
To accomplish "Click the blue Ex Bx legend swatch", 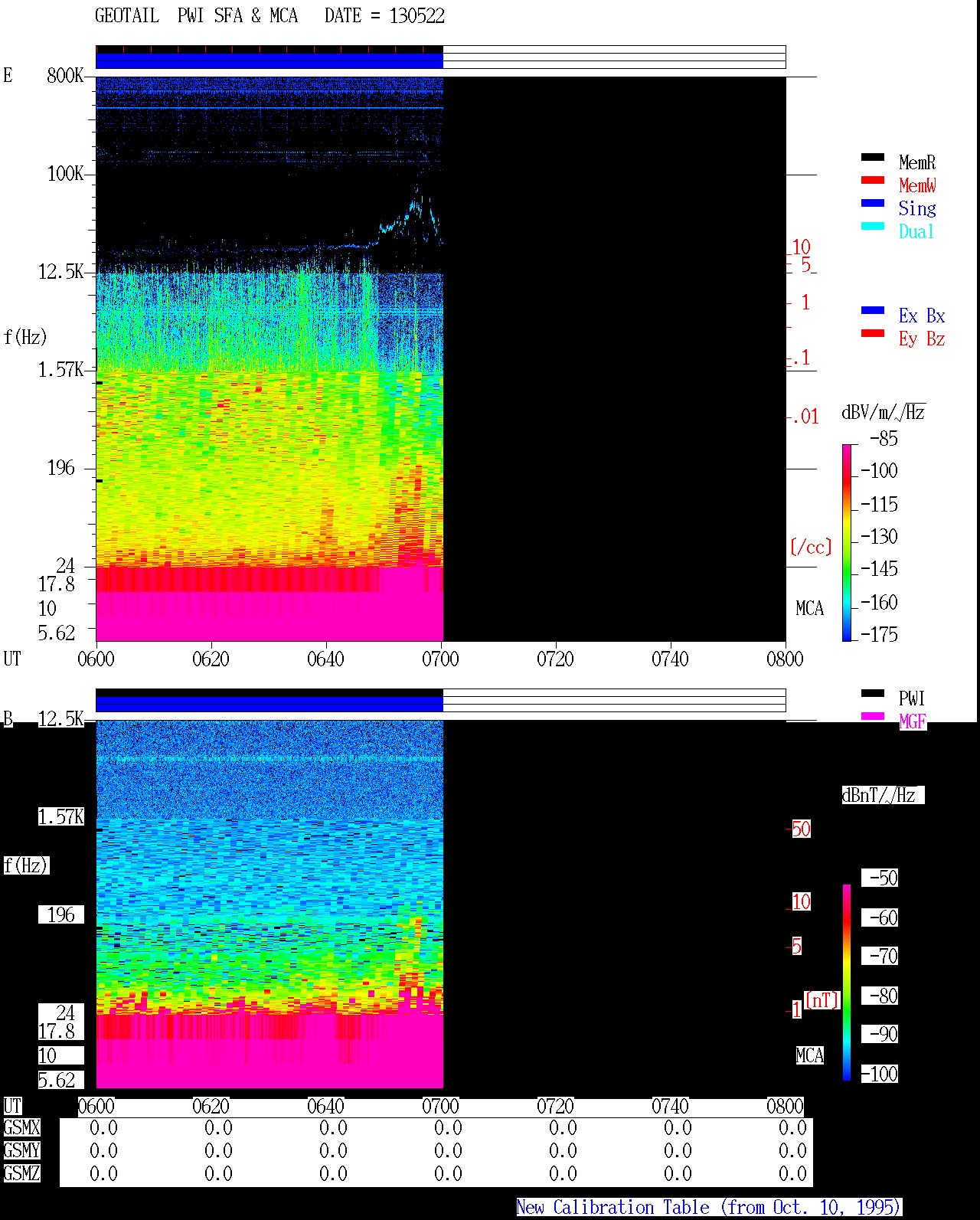I will click(872, 310).
